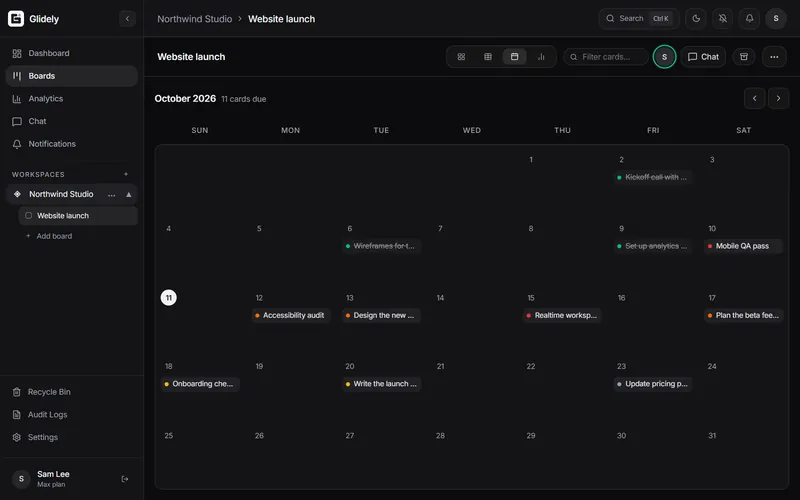Click the October 2026 heading
Viewport: 800px width, 500px height.
click(185, 98)
